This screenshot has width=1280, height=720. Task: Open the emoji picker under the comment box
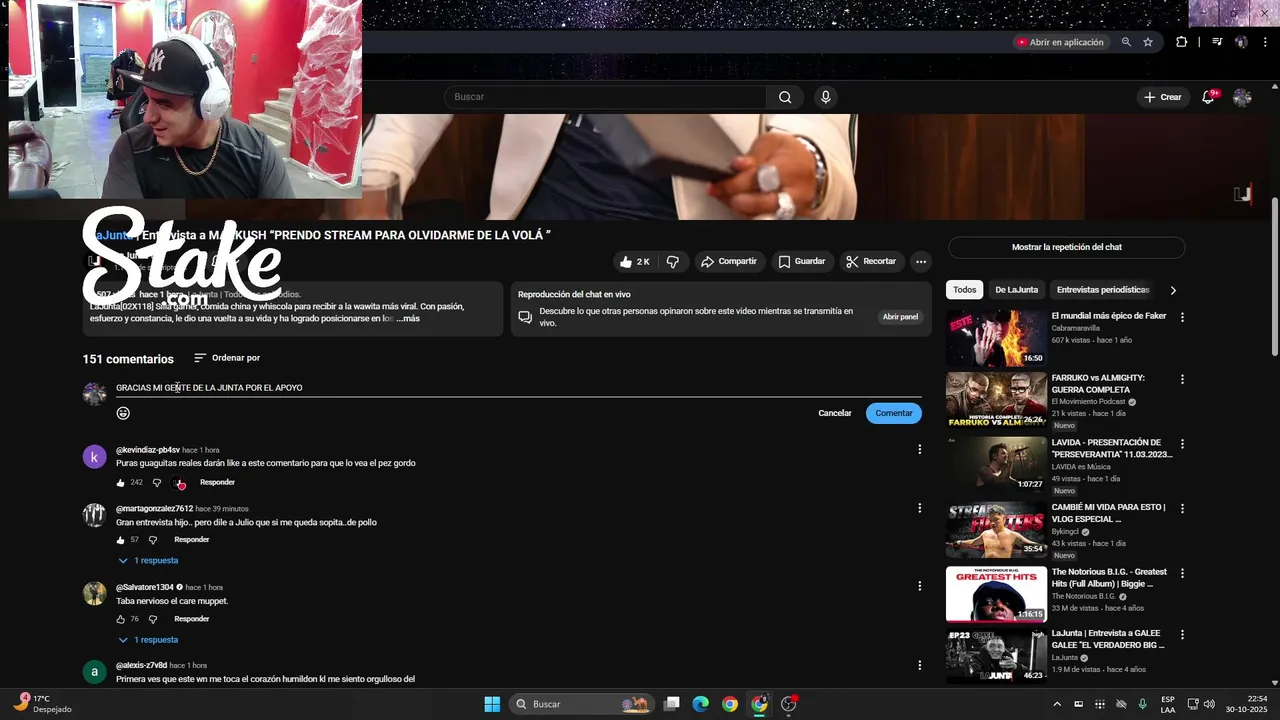coord(123,413)
